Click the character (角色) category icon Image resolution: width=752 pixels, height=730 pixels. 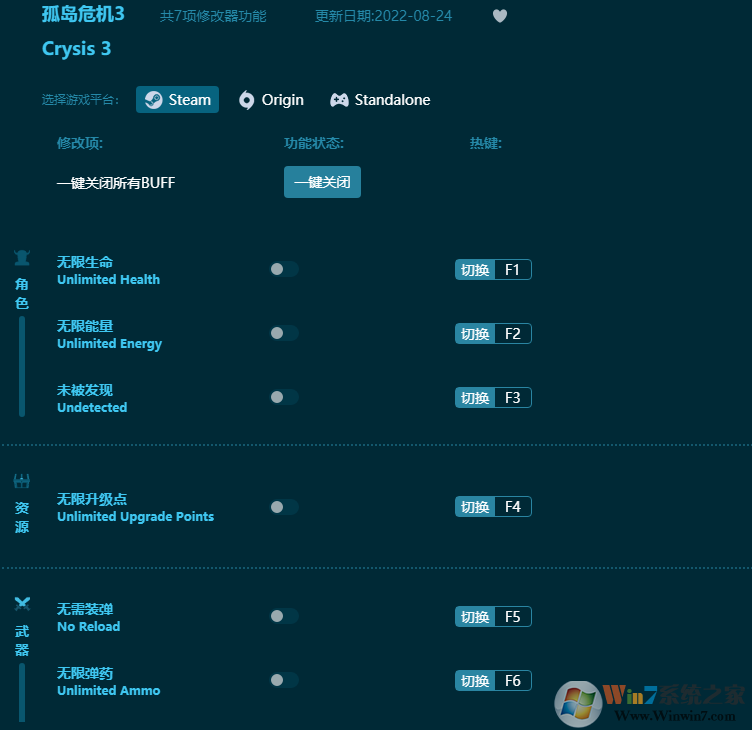[x=22, y=258]
